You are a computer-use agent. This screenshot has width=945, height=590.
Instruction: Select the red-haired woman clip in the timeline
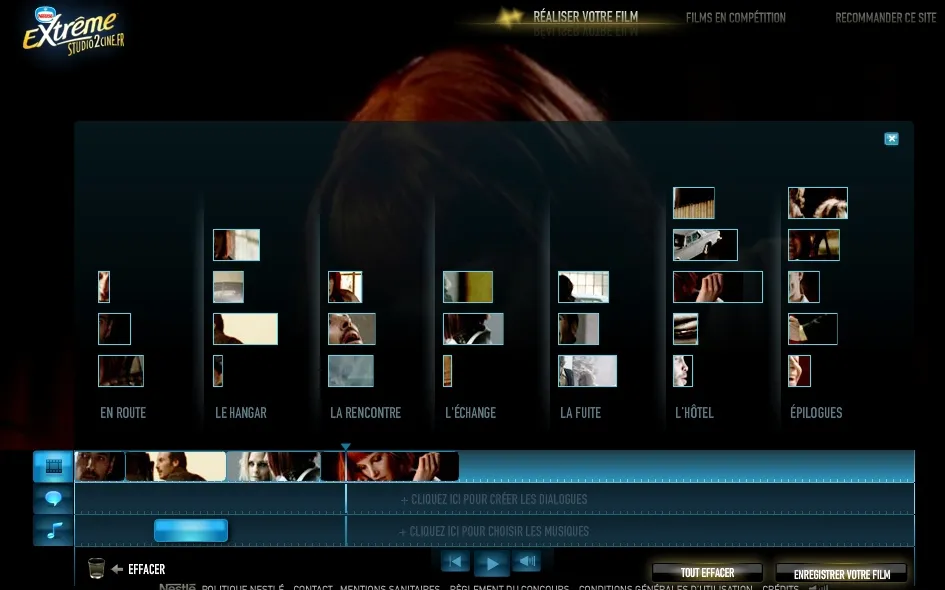390,466
